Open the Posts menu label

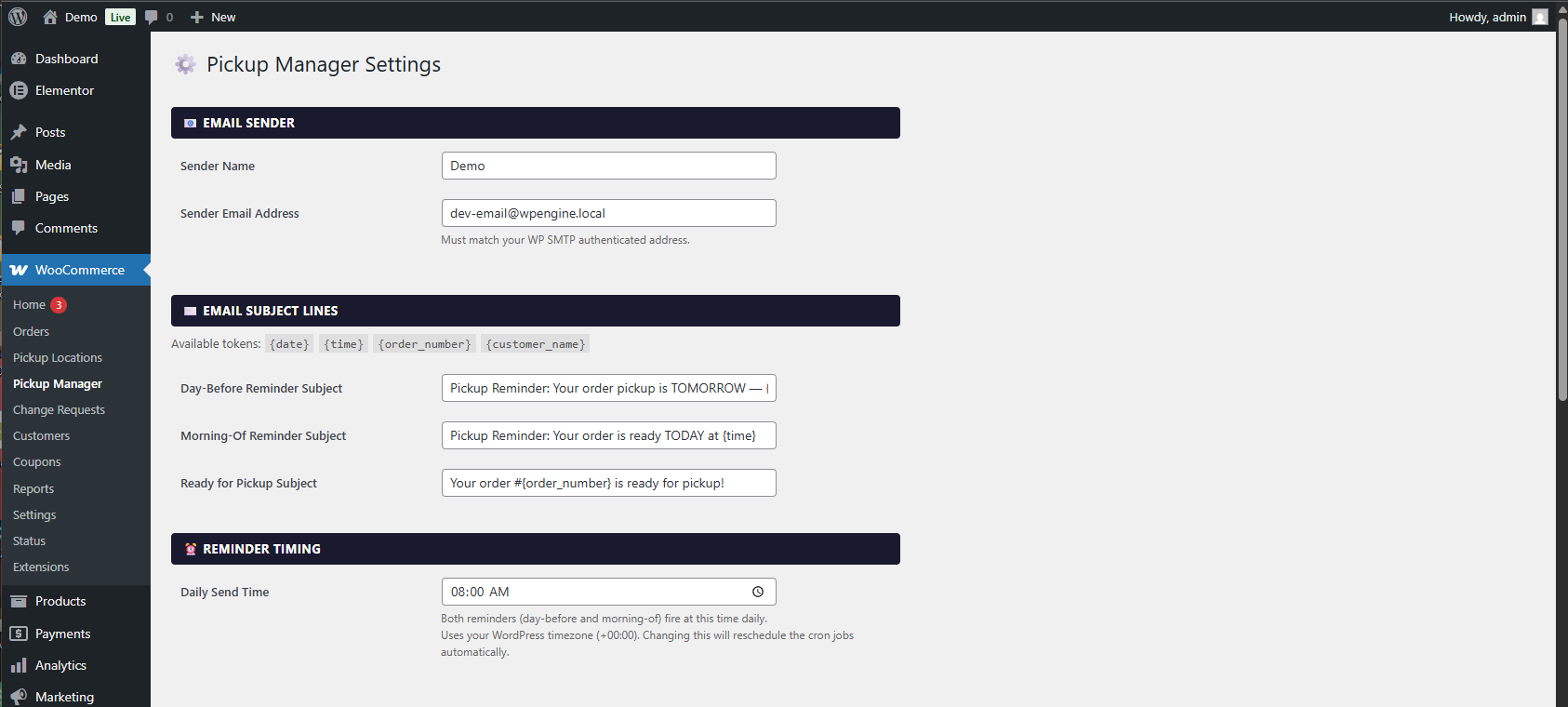coord(50,132)
